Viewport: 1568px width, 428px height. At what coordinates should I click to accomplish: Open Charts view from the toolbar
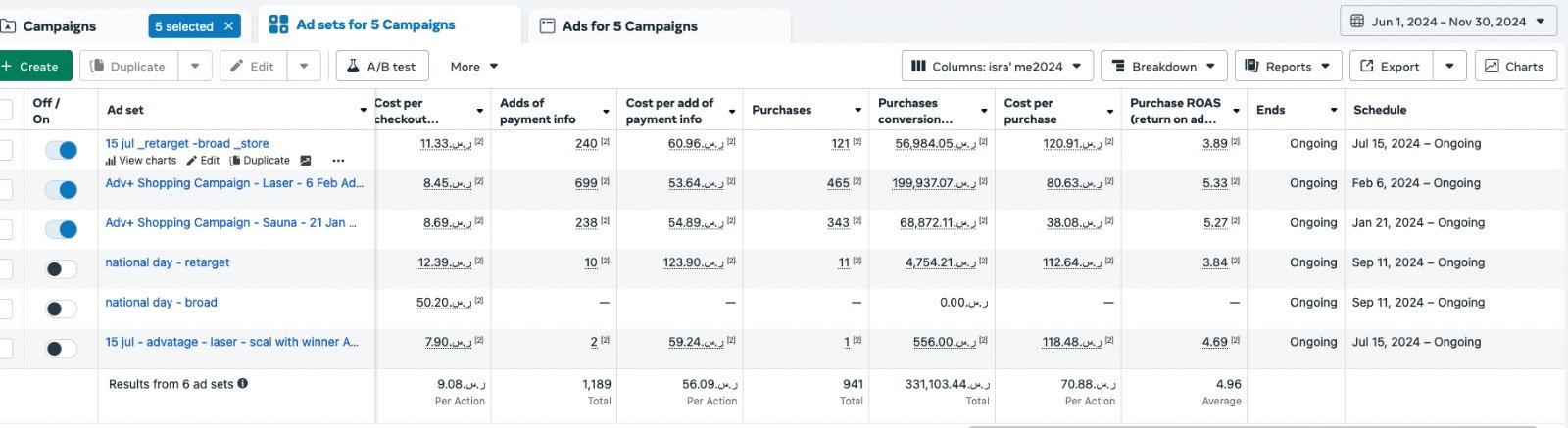click(x=1514, y=67)
